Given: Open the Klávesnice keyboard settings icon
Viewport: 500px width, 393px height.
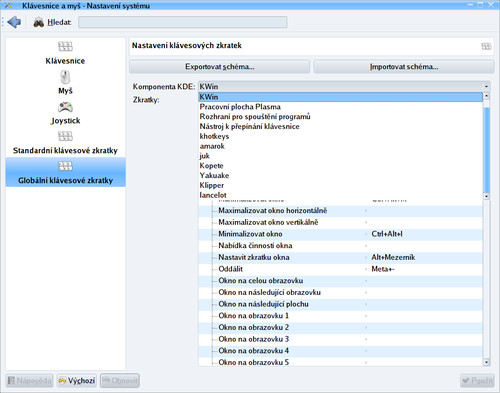Looking at the screenshot, I should (65, 46).
